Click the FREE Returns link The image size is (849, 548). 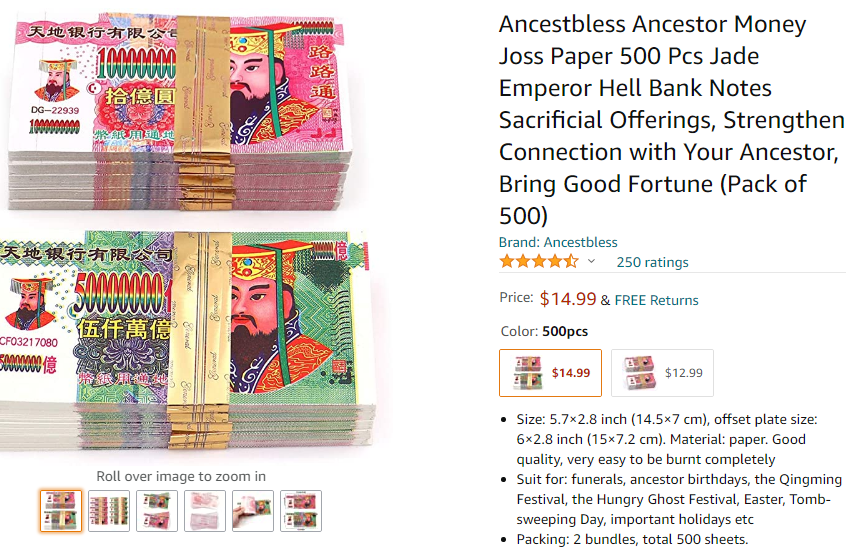tap(656, 300)
